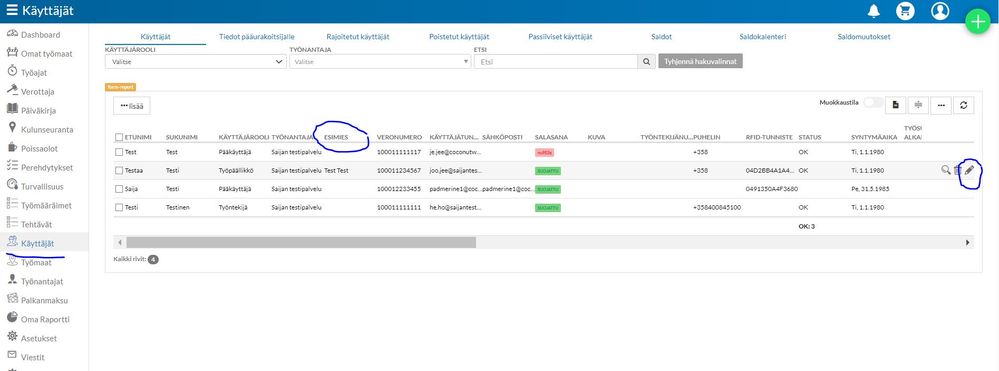
Task: Open Verottaja in the sidebar
Action: point(31,91)
